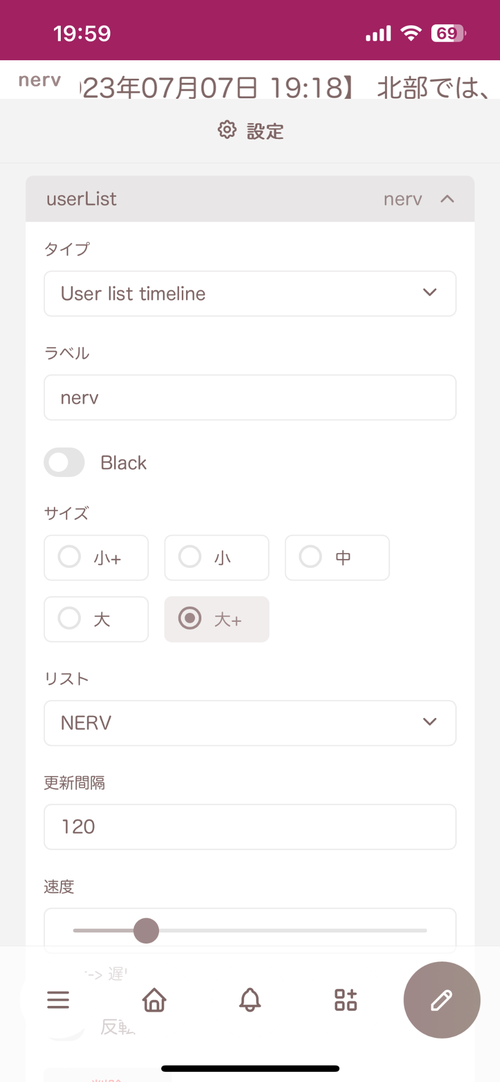Toggle the Black switch
The image size is (500, 1082).
tap(64, 462)
